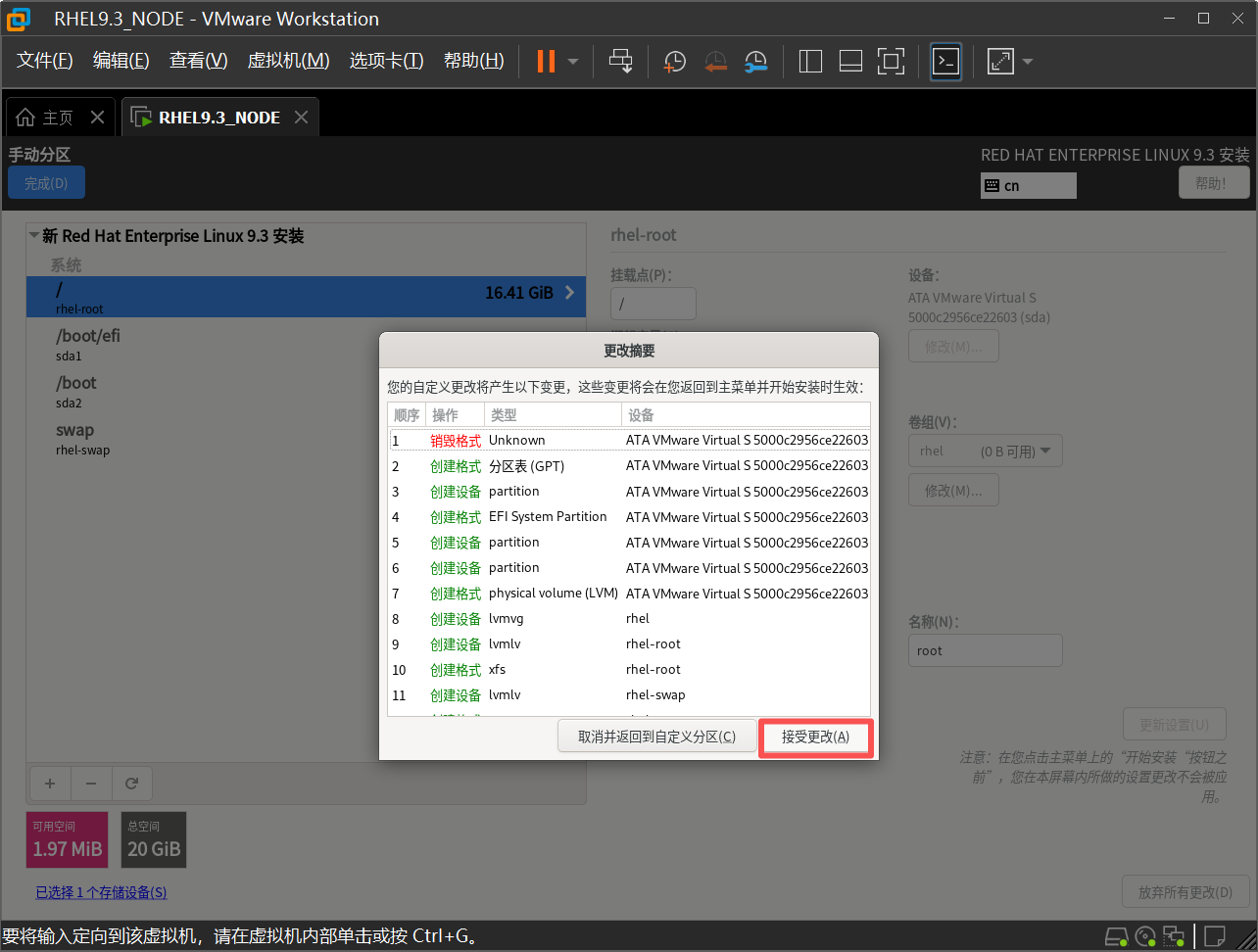Image resolution: width=1258 pixels, height=952 pixels.
Task: Click the network adapter status icon
Action: [x=1174, y=935]
